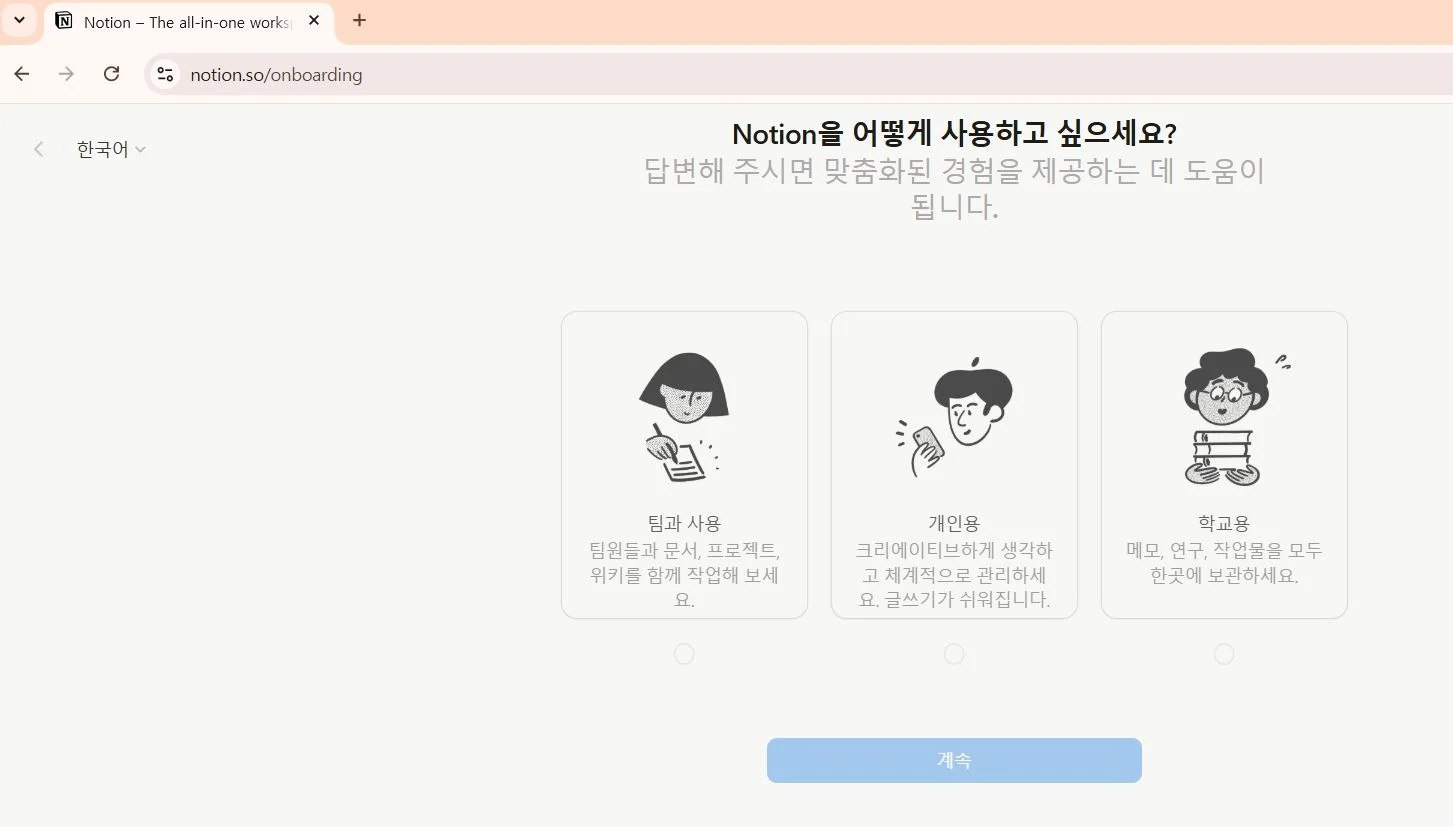The height and width of the screenshot is (827, 1453).
Task: Click the back chevron beside the language selector
Action: pyautogui.click(x=38, y=148)
